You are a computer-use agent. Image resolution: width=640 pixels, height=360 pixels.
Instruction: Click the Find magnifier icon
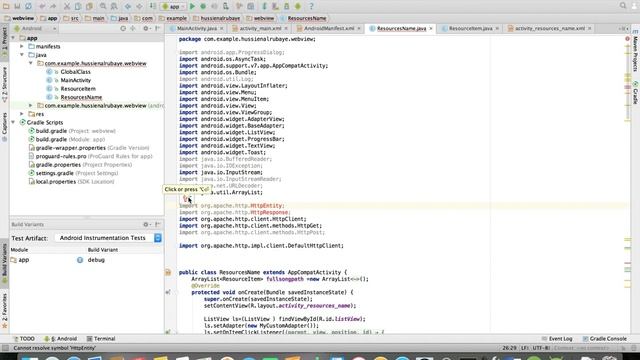click(103, 6)
